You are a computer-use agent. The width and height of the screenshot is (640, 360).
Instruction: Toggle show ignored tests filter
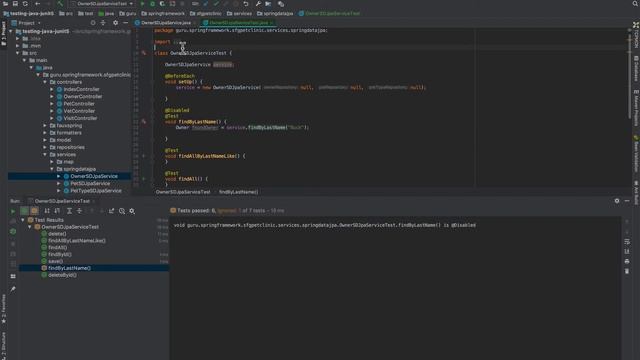pos(34,211)
